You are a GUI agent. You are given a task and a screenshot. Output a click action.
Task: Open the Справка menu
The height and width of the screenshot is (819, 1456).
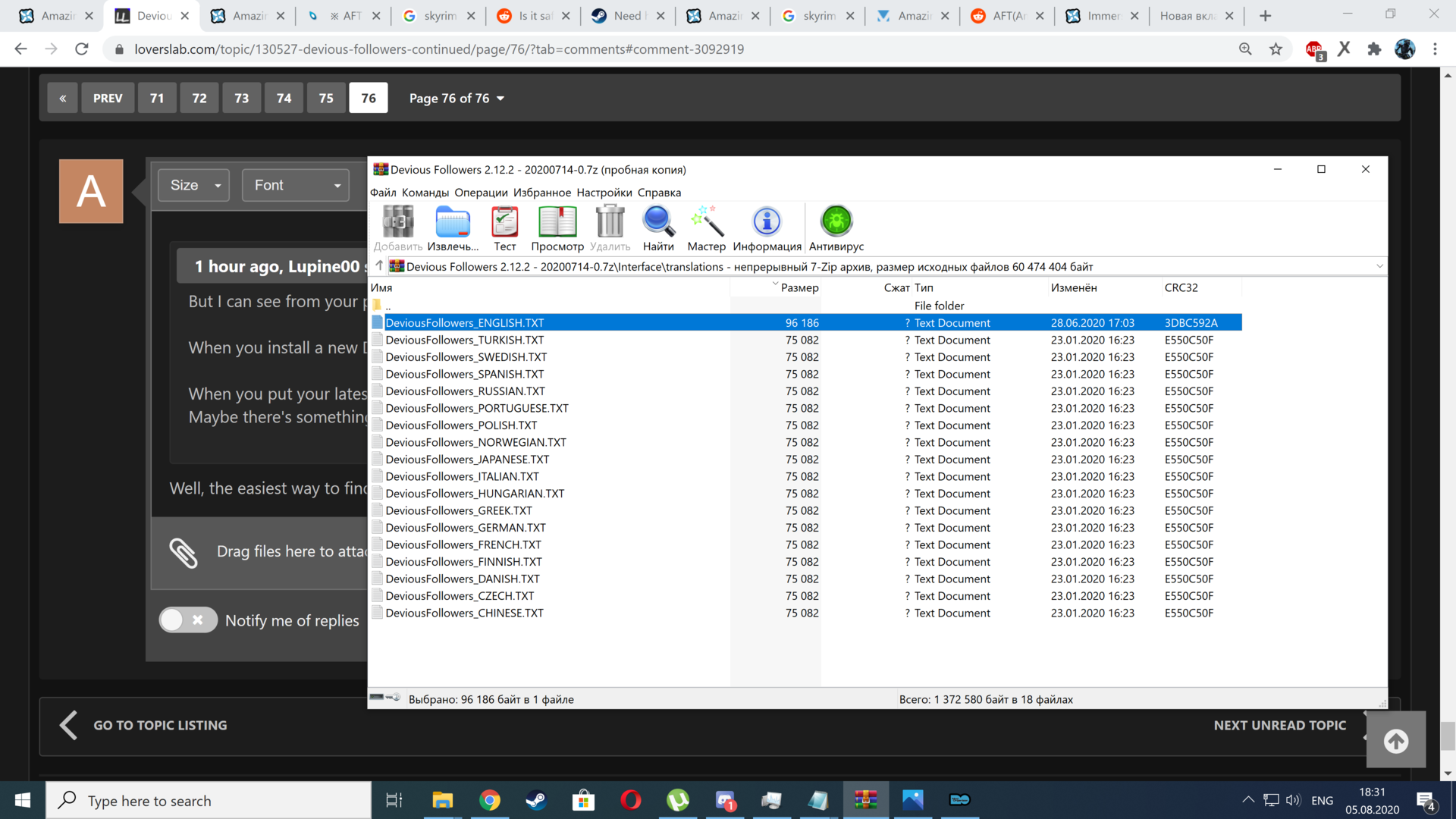click(660, 193)
